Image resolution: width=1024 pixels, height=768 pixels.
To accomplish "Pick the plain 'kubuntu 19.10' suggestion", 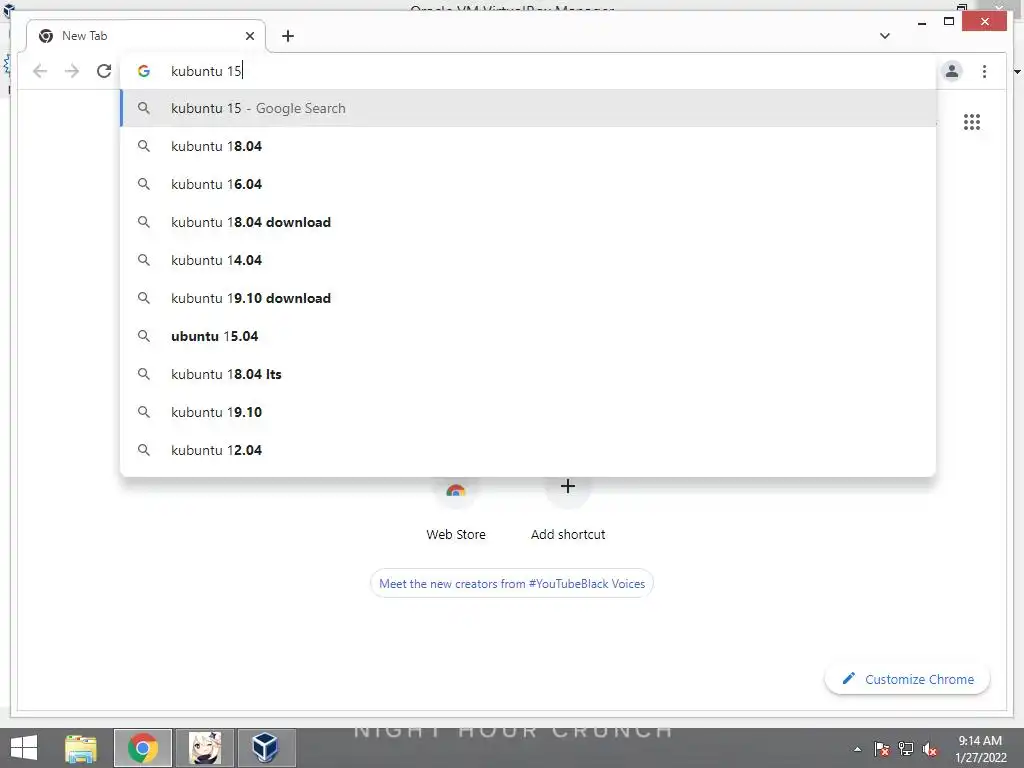I will click(528, 412).
